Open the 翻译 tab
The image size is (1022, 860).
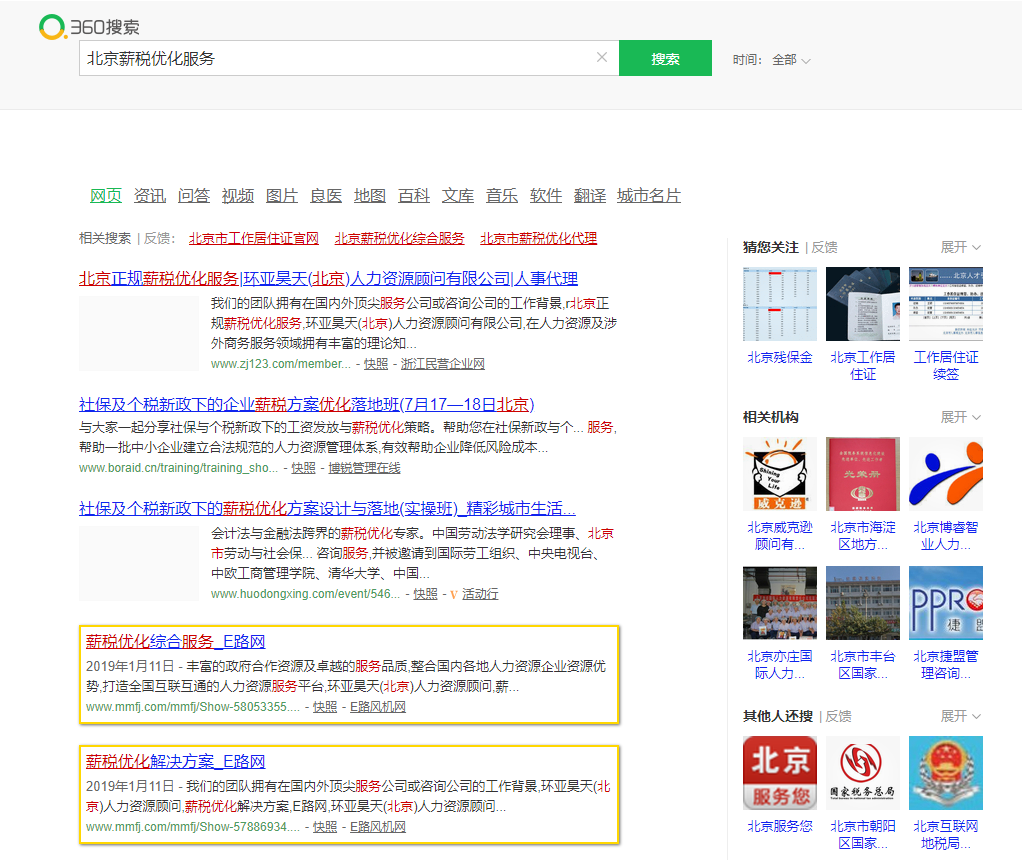coord(590,196)
